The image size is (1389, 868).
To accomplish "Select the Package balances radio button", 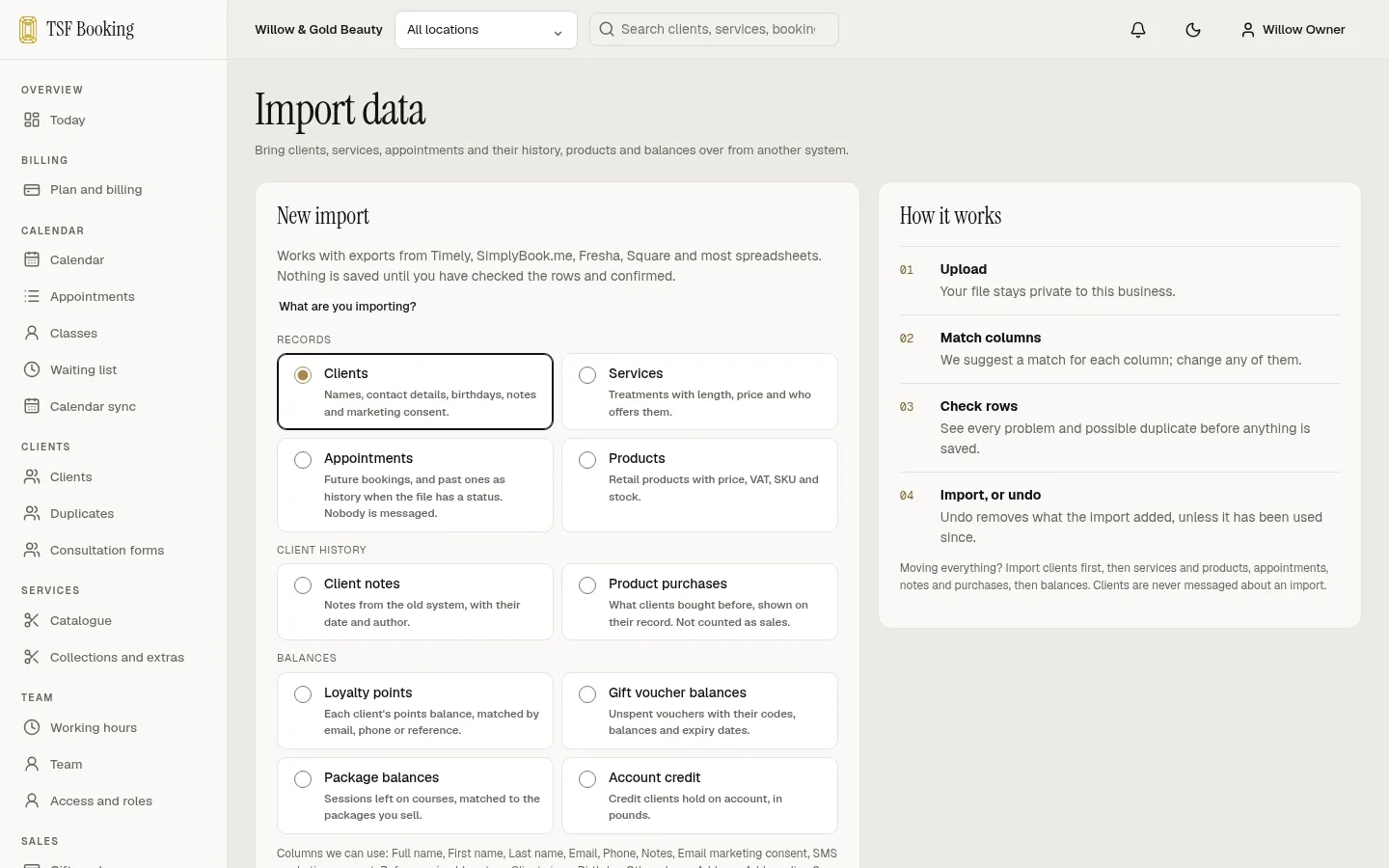I will click(x=303, y=779).
